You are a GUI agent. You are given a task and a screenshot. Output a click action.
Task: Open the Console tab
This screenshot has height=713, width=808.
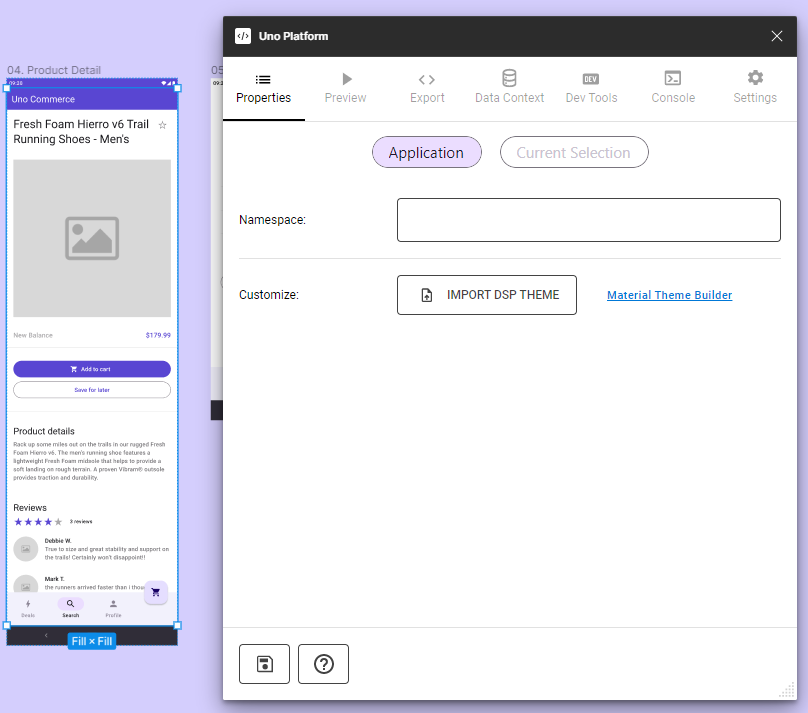click(673, 88)
